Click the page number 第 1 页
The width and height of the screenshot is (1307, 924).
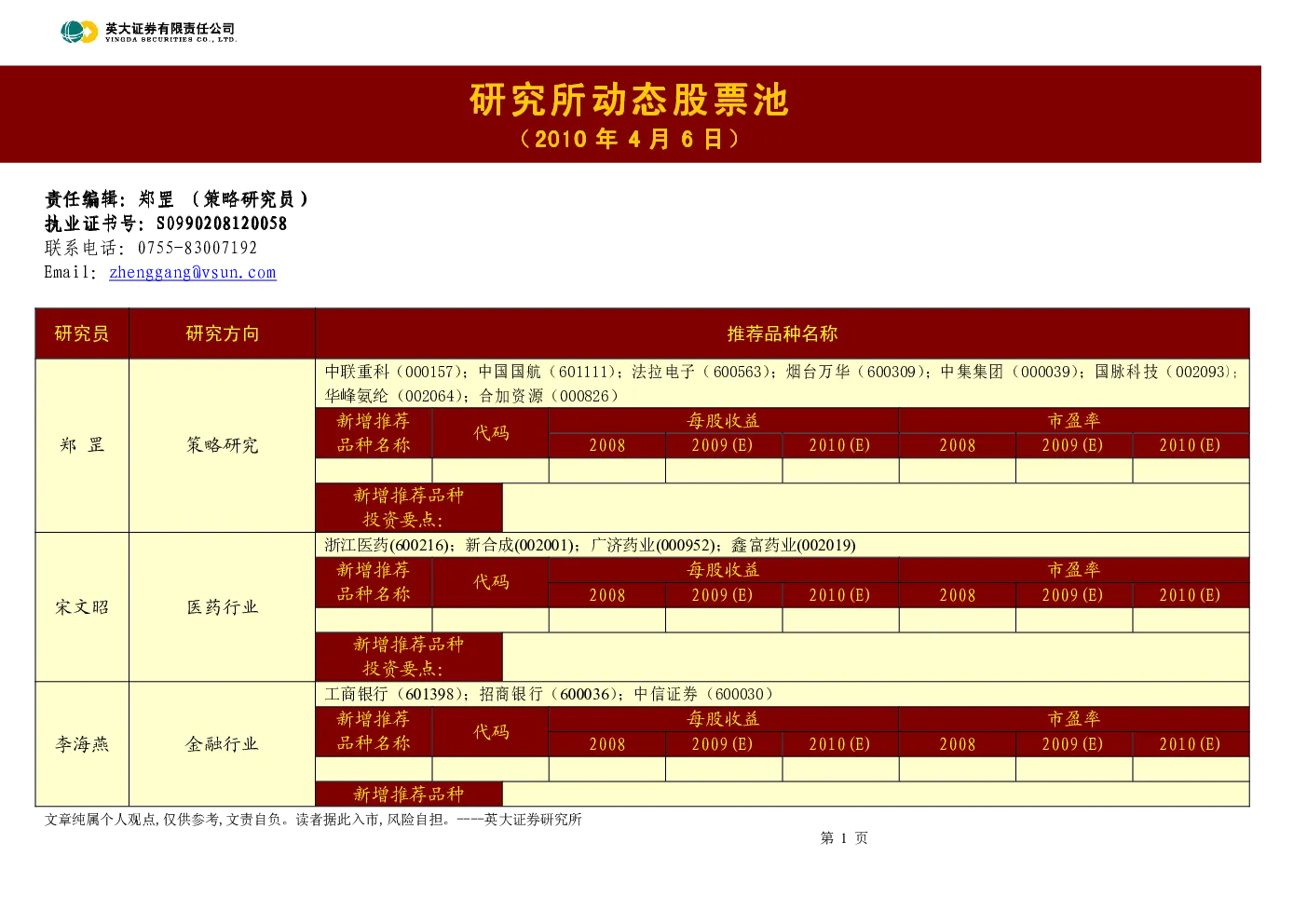pos(844,838)
